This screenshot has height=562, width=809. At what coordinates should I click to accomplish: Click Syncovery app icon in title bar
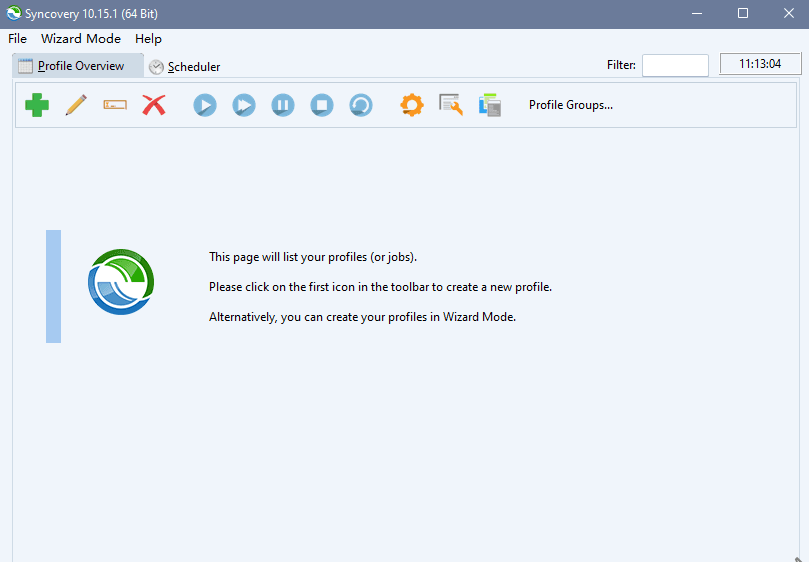point(14,13)
